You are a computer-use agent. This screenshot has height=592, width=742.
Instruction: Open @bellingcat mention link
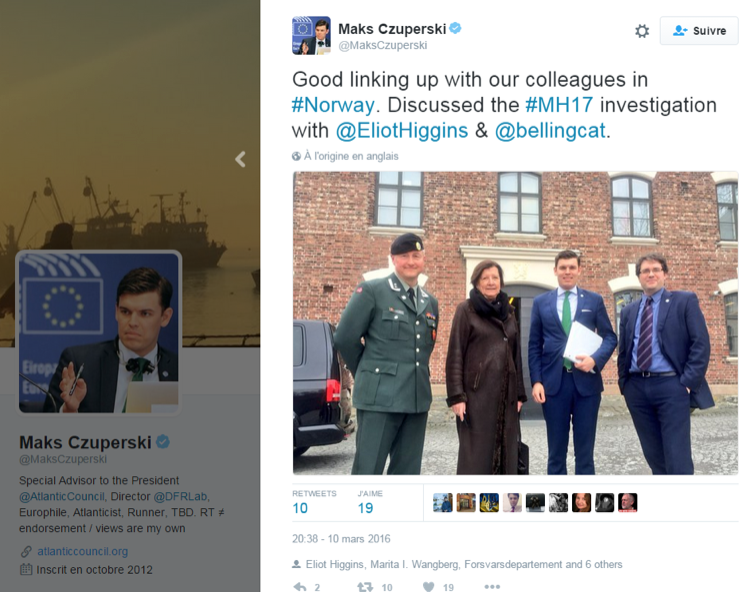coord(550,131)
